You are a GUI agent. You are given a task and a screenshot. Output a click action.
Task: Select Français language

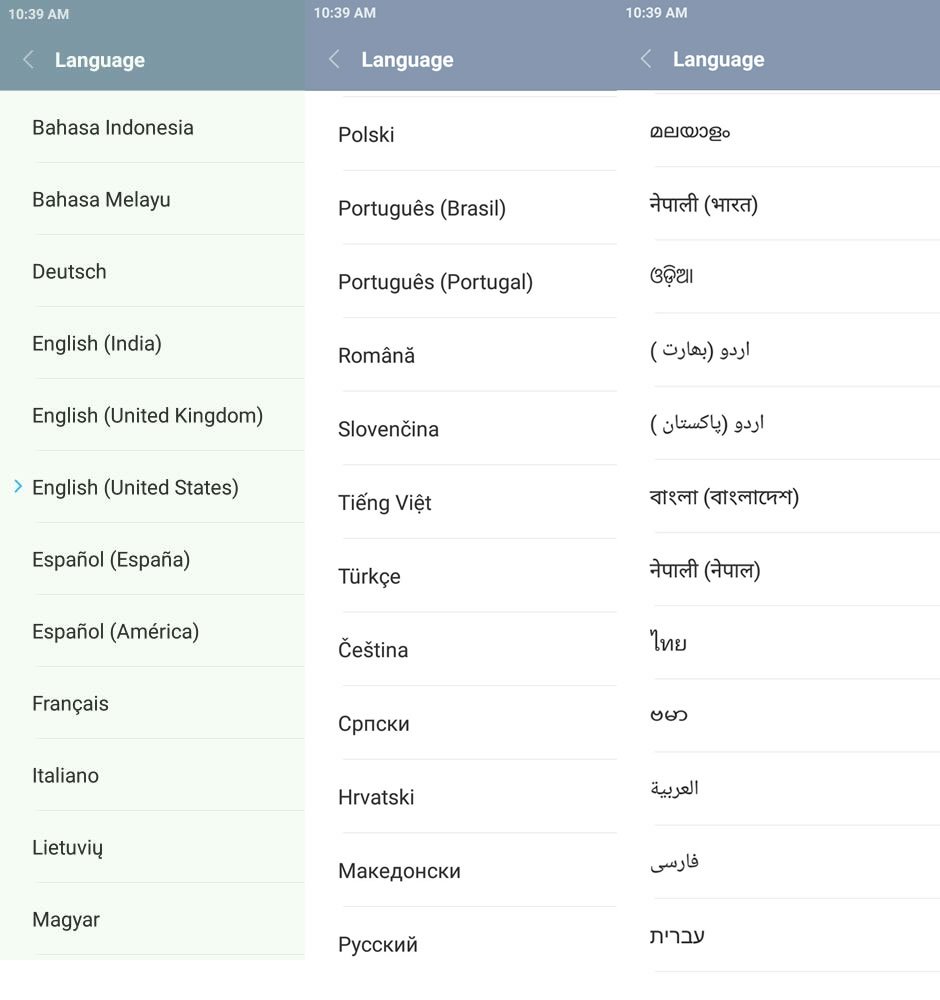(70, 704)
